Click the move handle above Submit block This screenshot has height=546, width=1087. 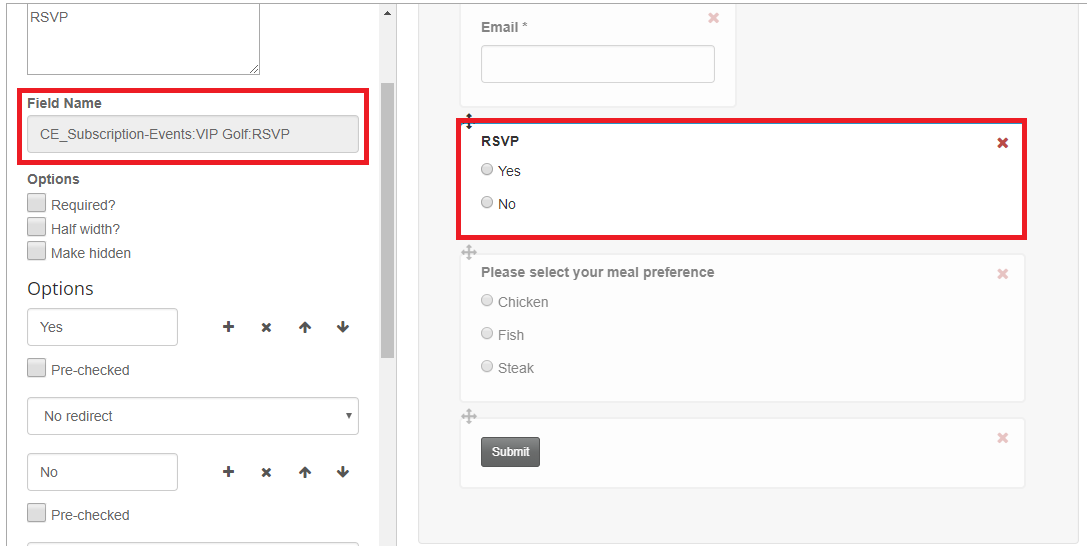tap(469, 416)
